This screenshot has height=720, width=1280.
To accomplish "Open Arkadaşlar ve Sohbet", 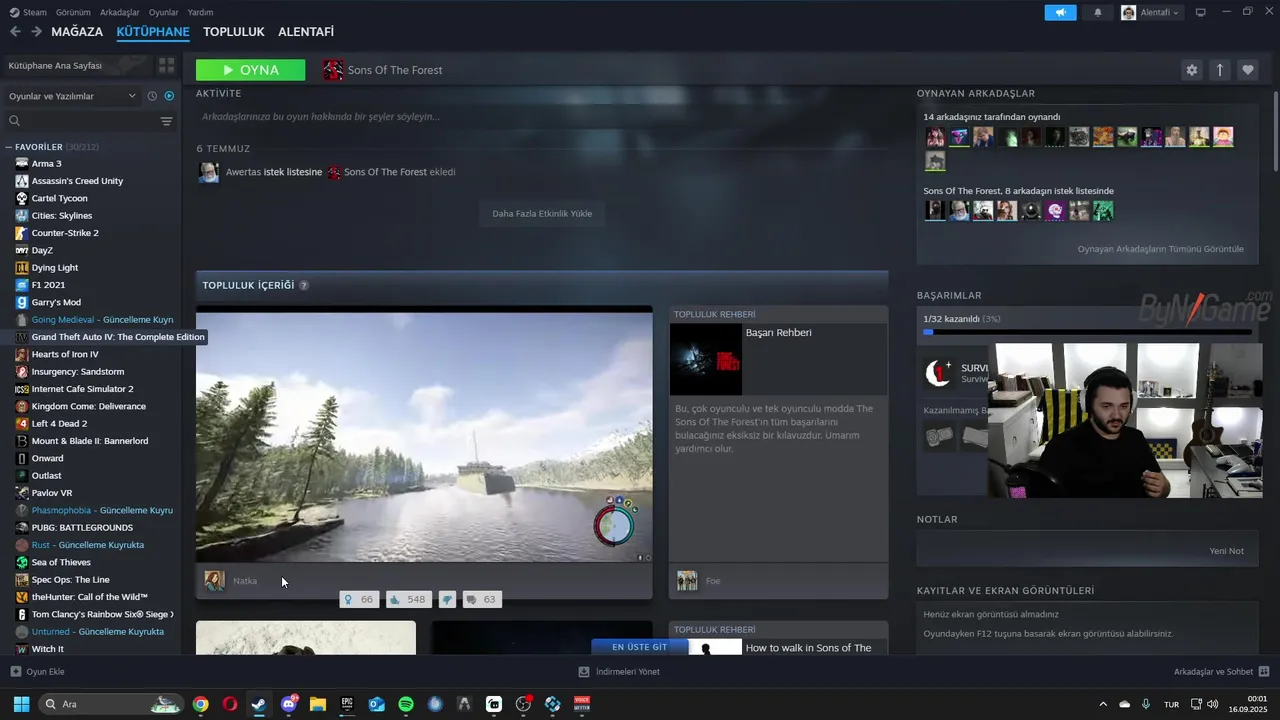I will pos(1221,672).
